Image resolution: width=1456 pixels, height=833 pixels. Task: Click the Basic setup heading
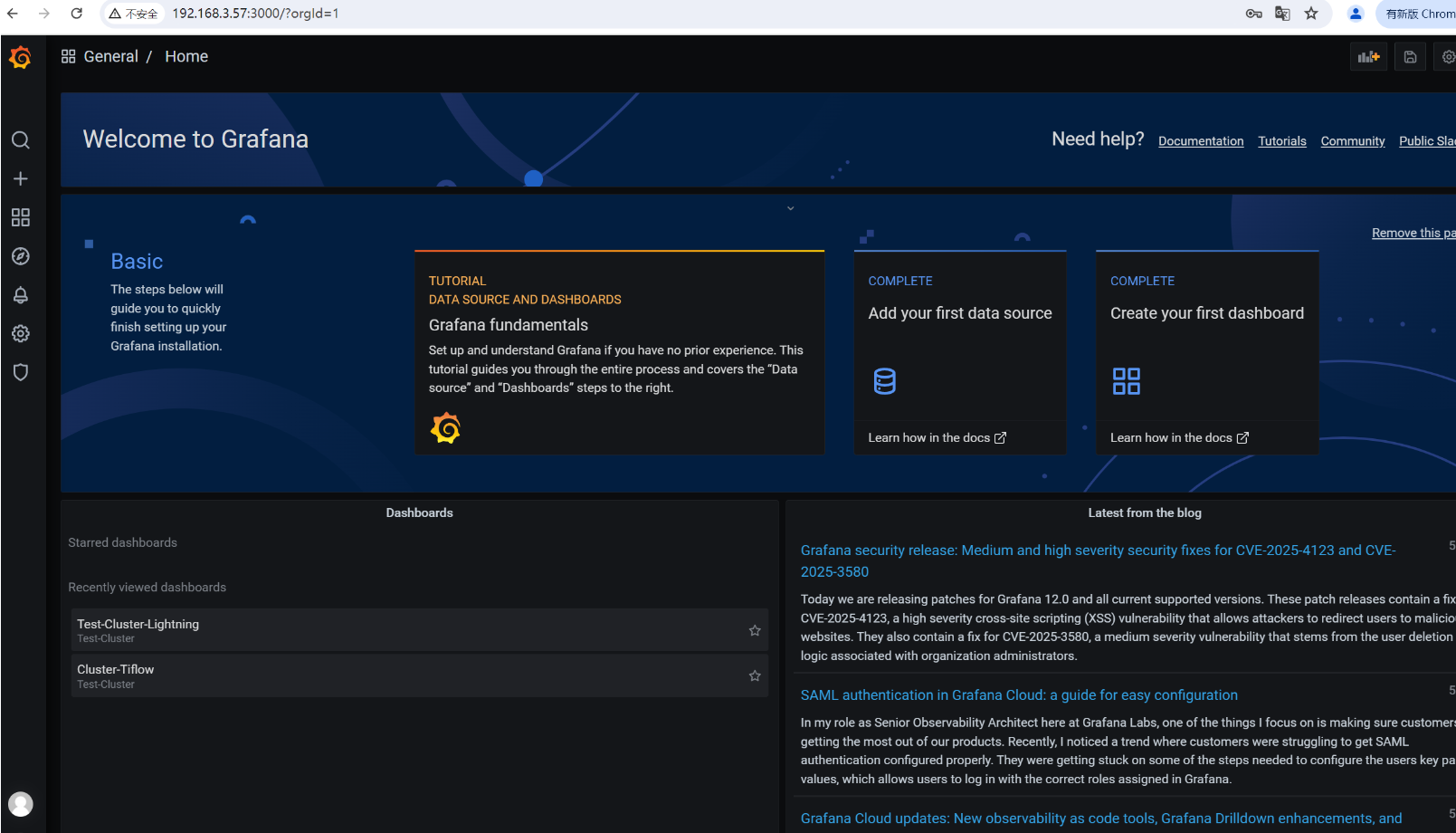pos(137,262)
